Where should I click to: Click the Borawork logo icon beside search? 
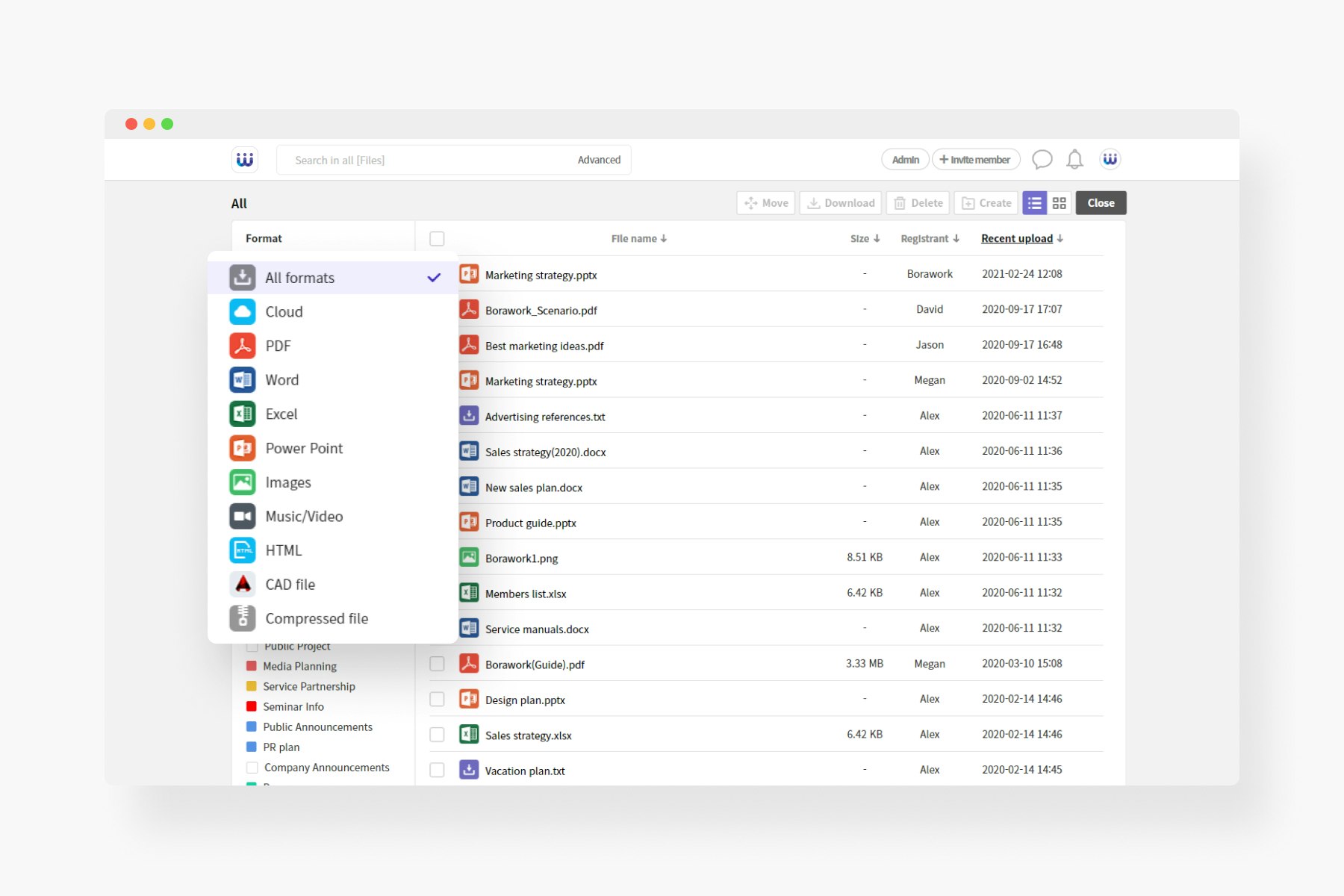[x=245, y=160]
